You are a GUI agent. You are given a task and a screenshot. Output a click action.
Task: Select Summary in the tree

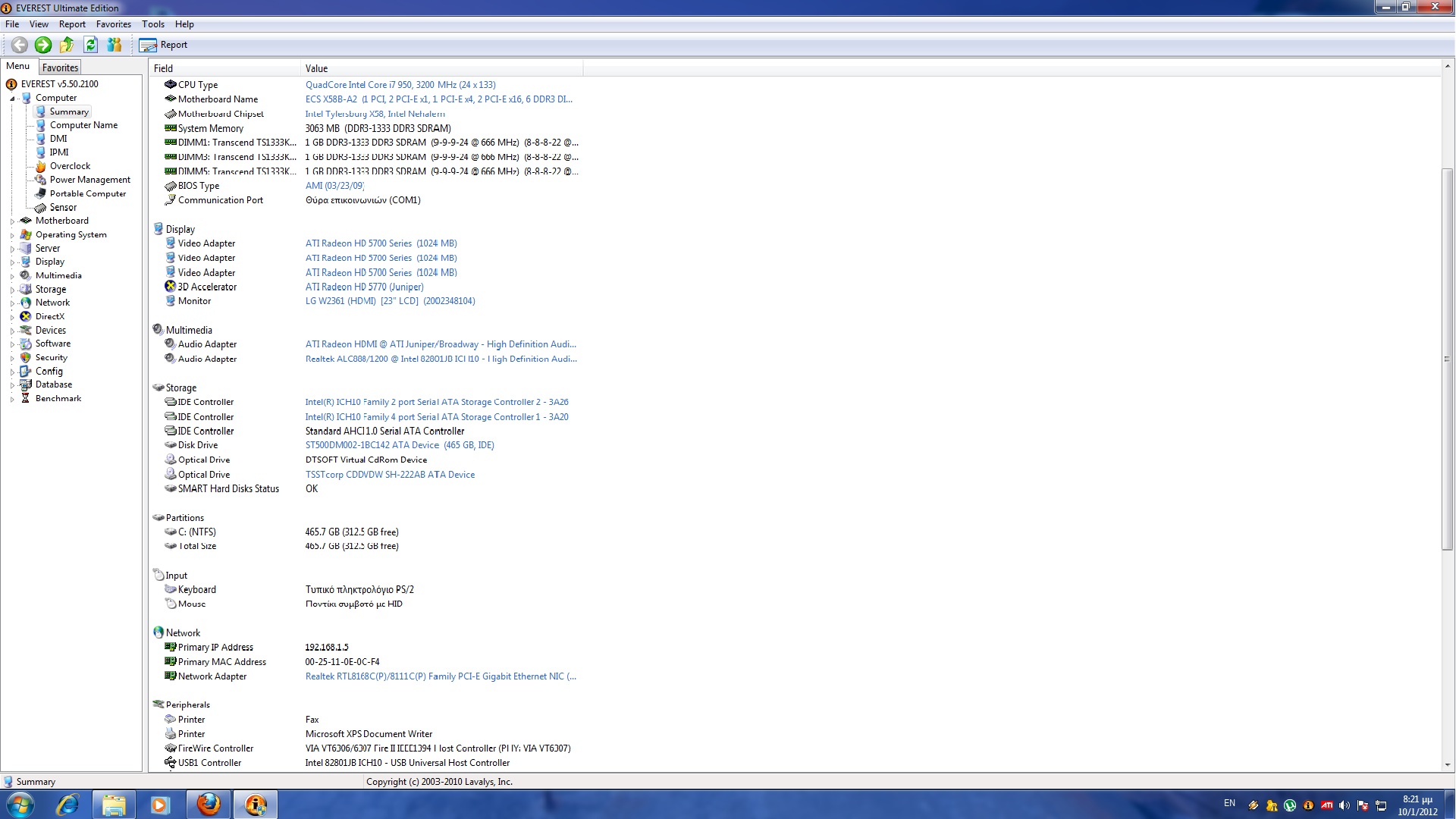click(x=68, y=111)
